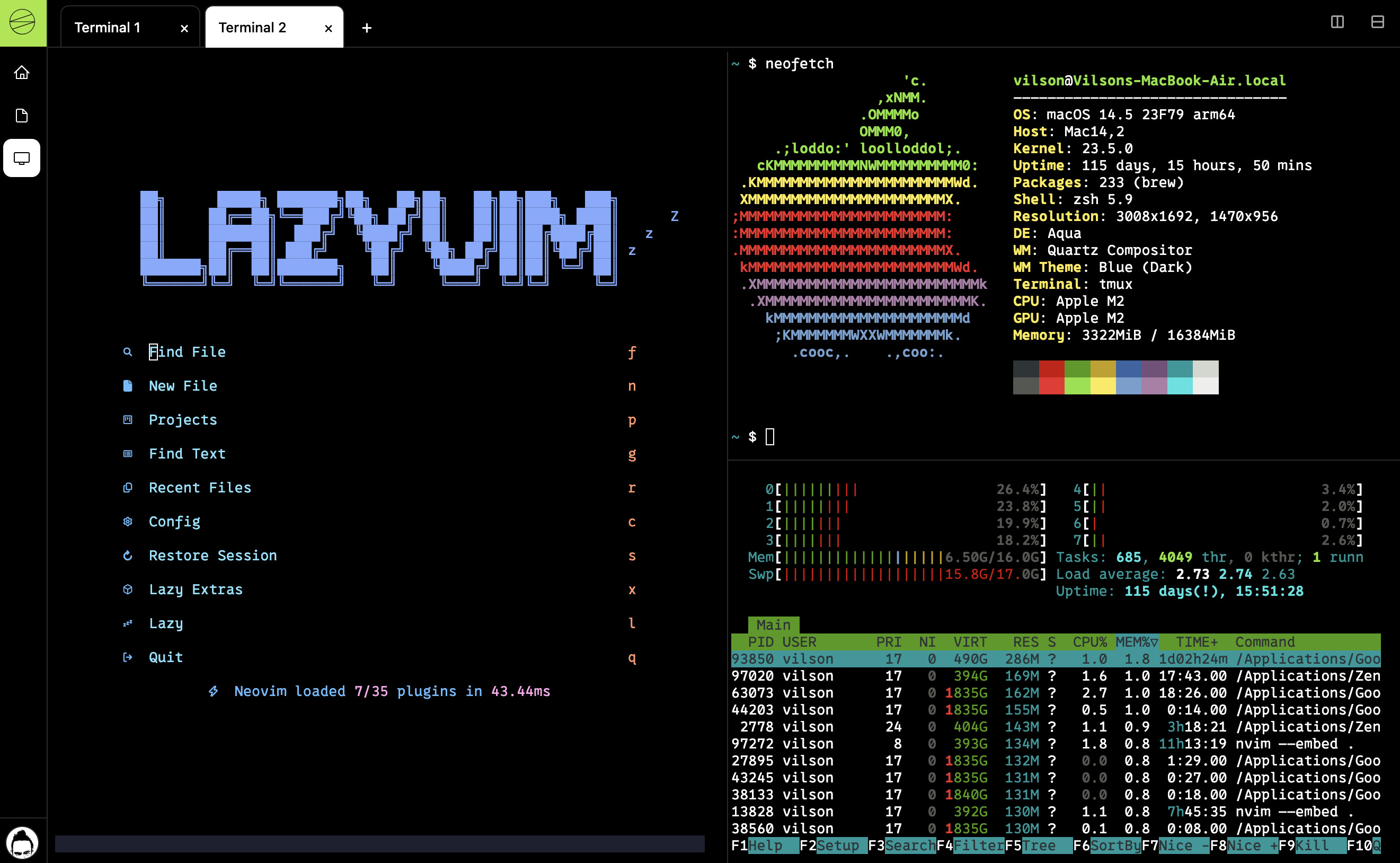Viewport: 1400px width, 863px height.
Task: Split pane horizontally with rows icon
Action: 1377,22
